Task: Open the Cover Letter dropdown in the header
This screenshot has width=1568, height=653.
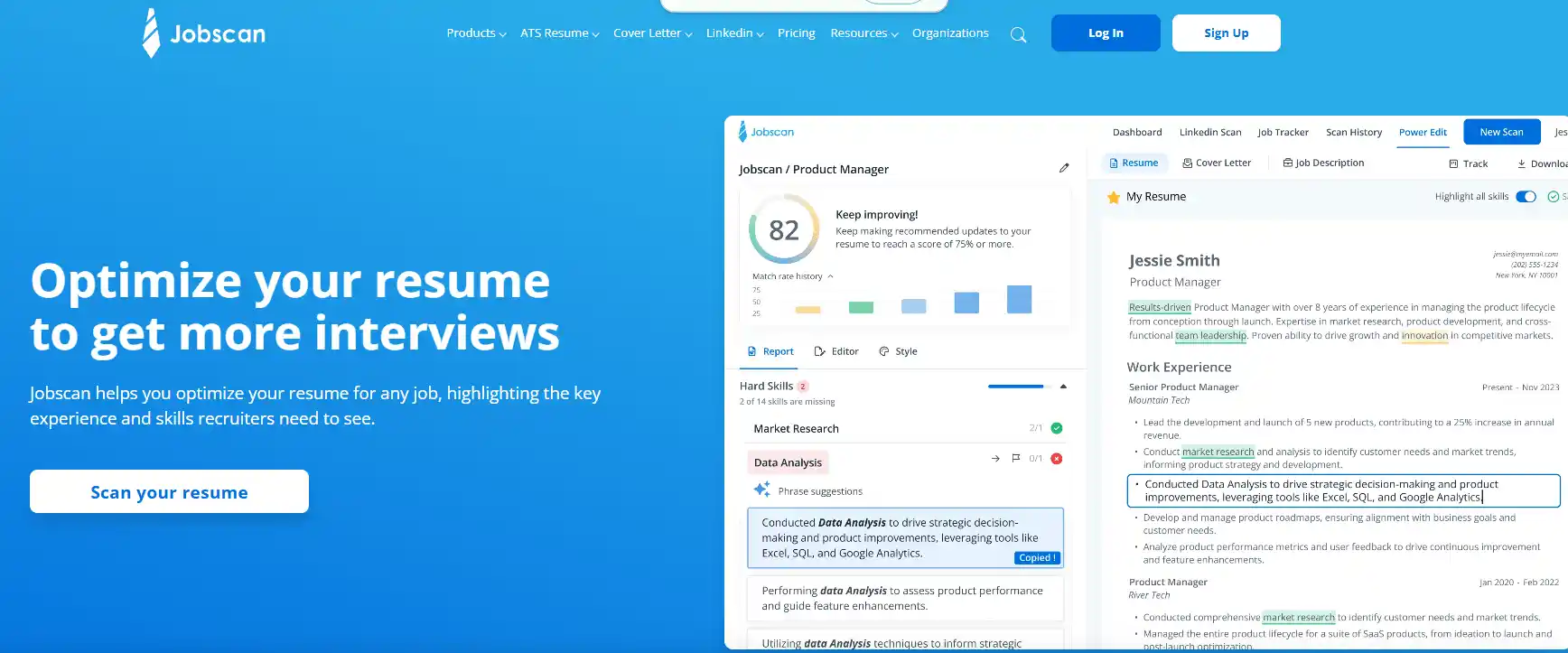Action: [x=652, y=33]
